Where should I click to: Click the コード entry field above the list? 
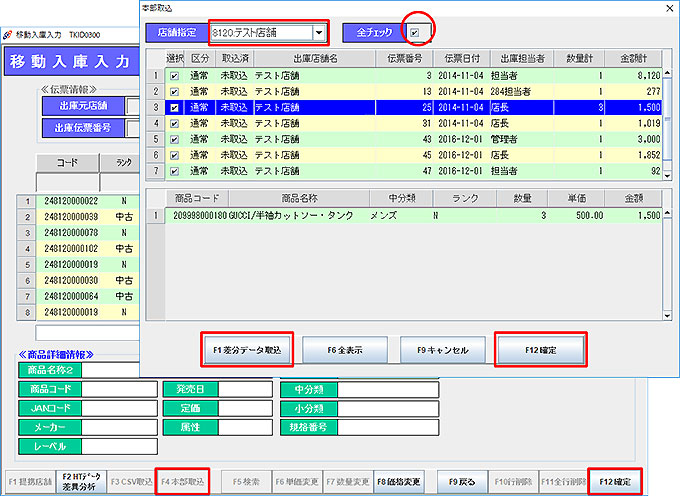67,182
